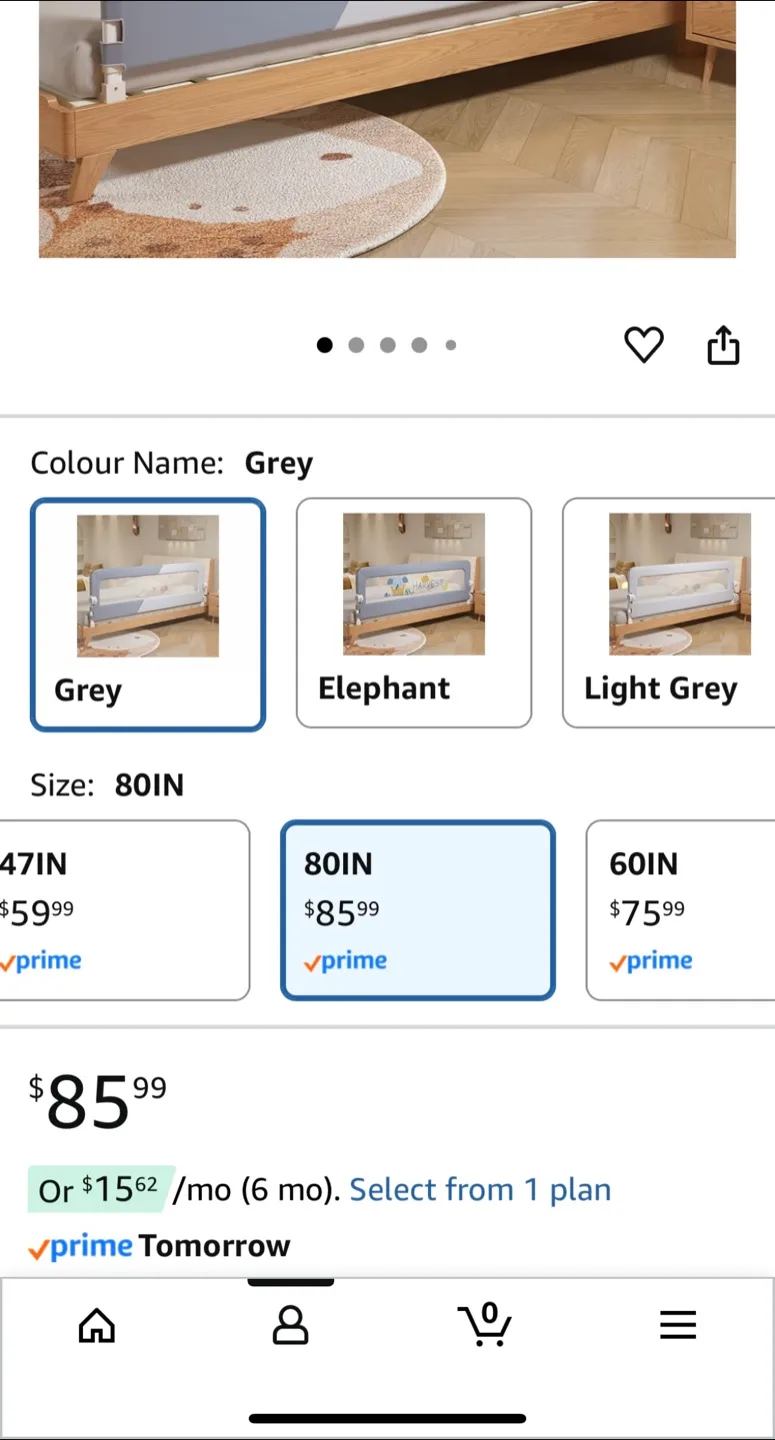775x1440 pixels.
Task: Tap the first carousel dot indicator
Action: [324, 344]
